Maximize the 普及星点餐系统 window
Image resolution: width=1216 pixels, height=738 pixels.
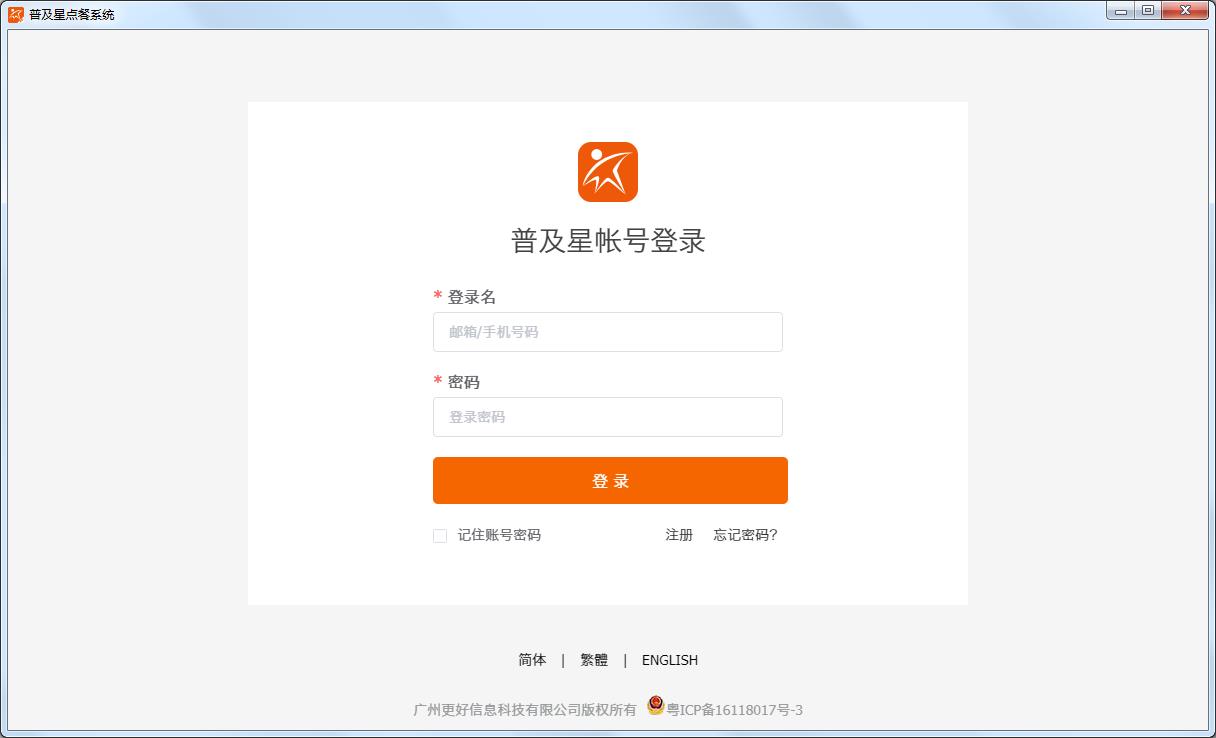(x=1148, y=11)
